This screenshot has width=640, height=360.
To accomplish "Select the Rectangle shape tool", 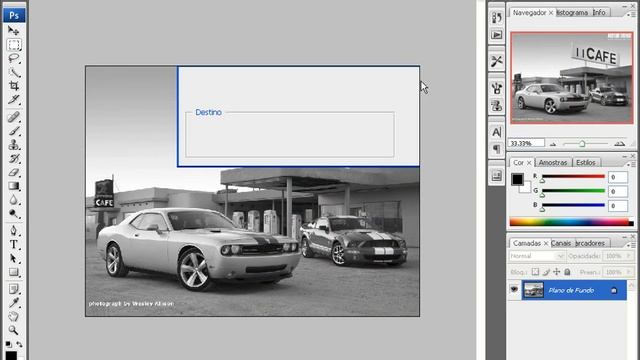I will (13, 272).
